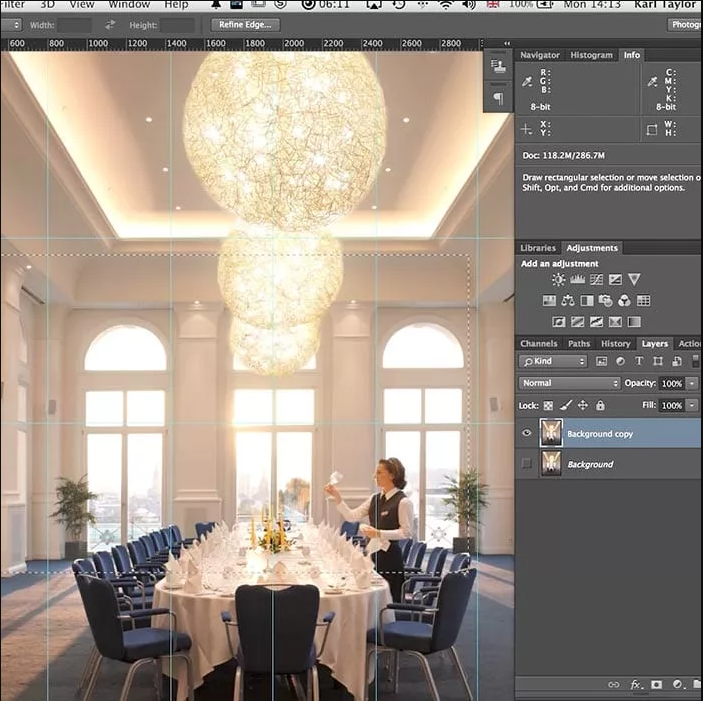Add an Invert adjustment layer

559,322
